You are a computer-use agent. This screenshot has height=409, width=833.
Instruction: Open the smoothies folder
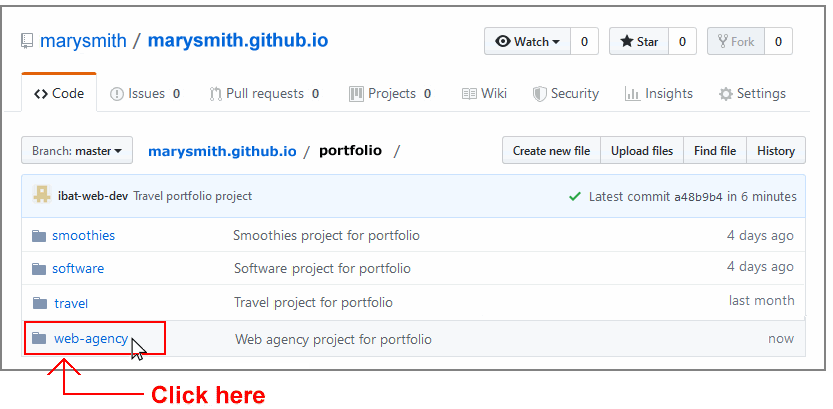pyautogui.click(x=83, y=235)
